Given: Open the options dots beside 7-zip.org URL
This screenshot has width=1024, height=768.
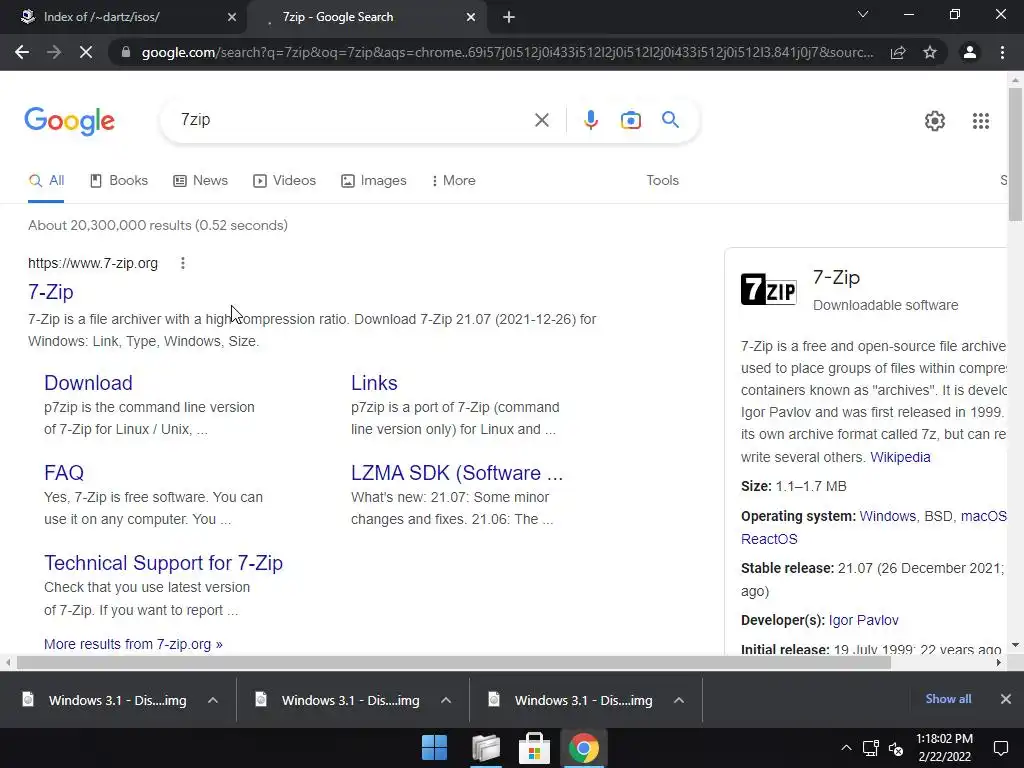Looking at the screenshot, I should pyautogui.click(x=183, y=263).
